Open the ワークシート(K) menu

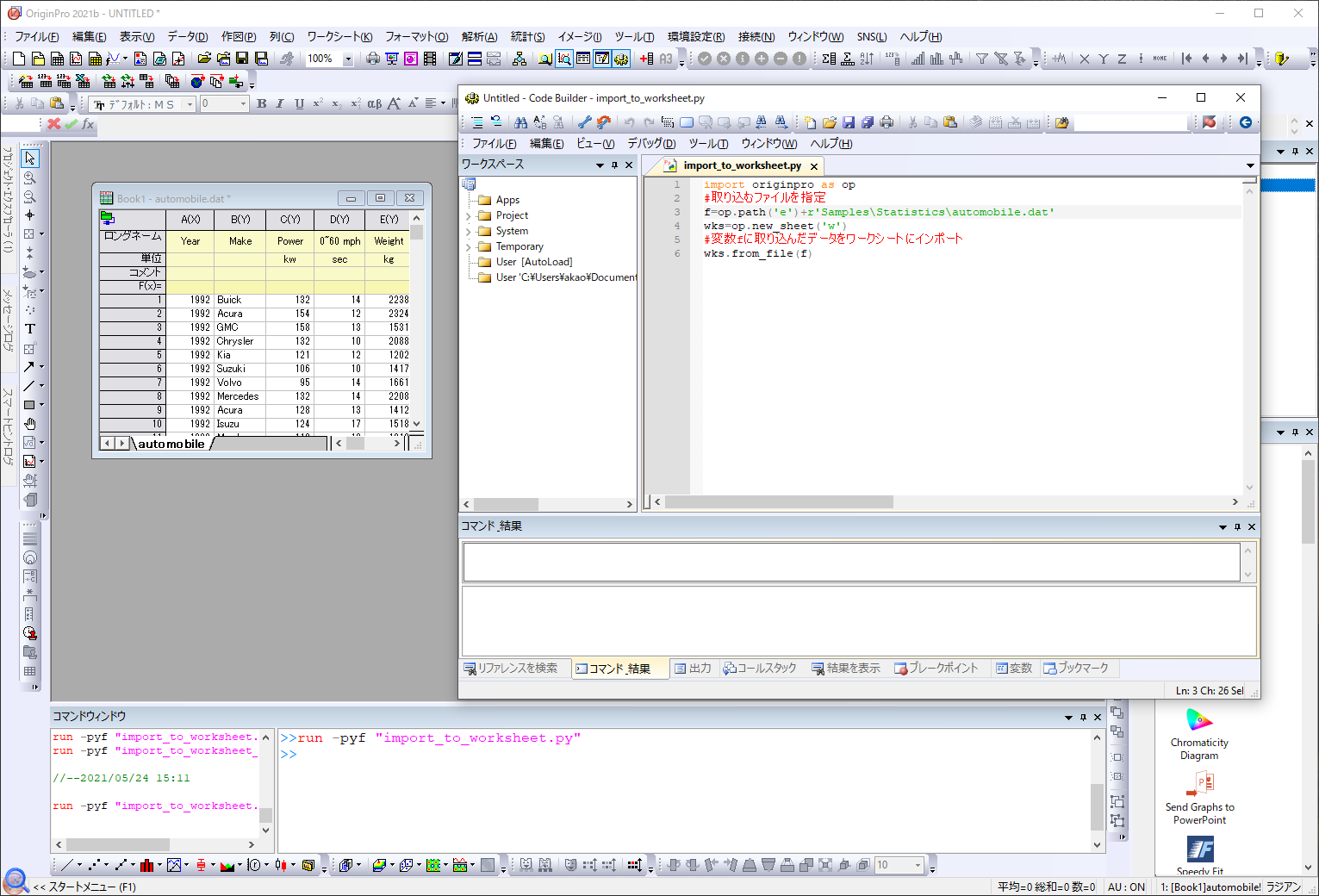click(339, 36)
